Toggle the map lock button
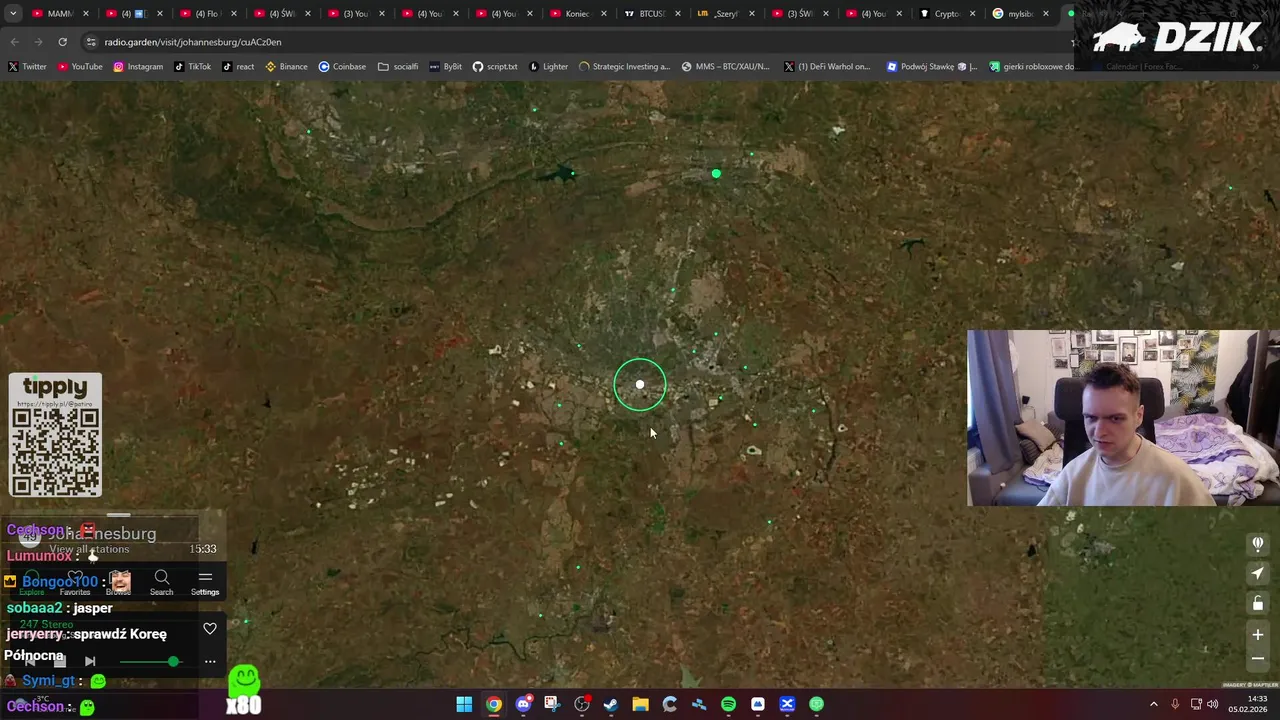1280x720 pixels. [x=1258, y=603]
